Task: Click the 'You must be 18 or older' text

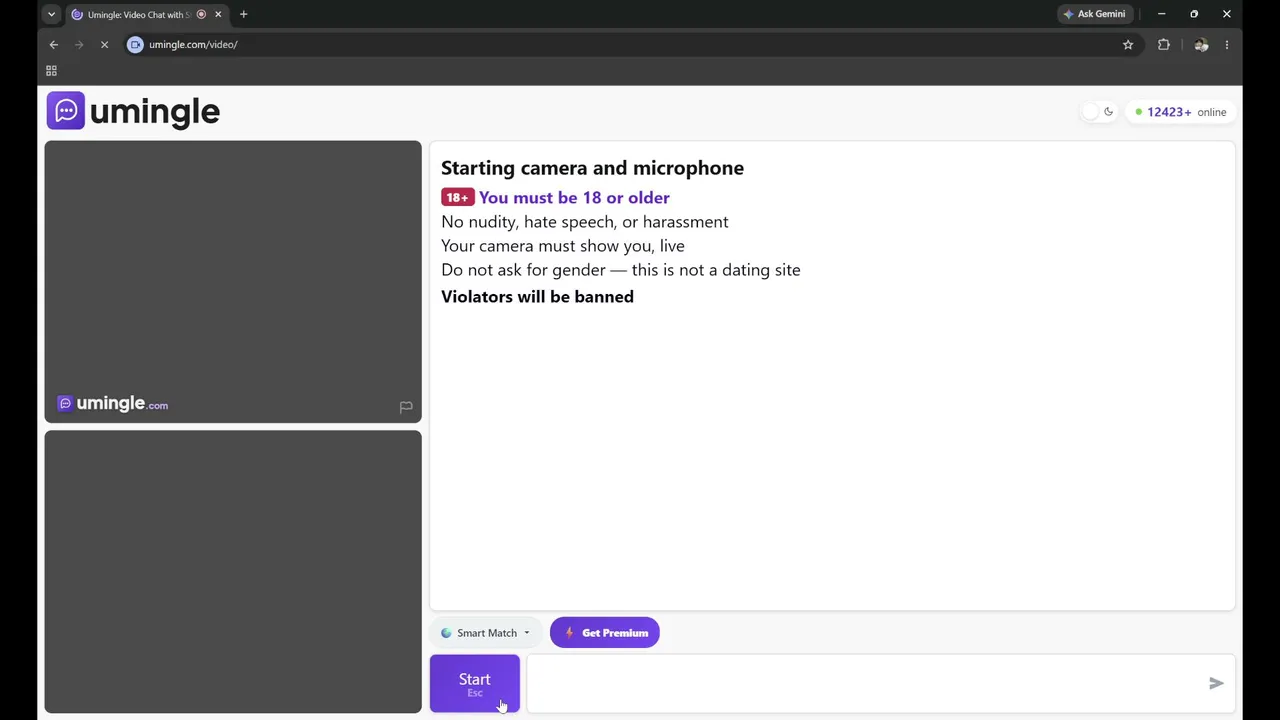Action: point(574,198)
